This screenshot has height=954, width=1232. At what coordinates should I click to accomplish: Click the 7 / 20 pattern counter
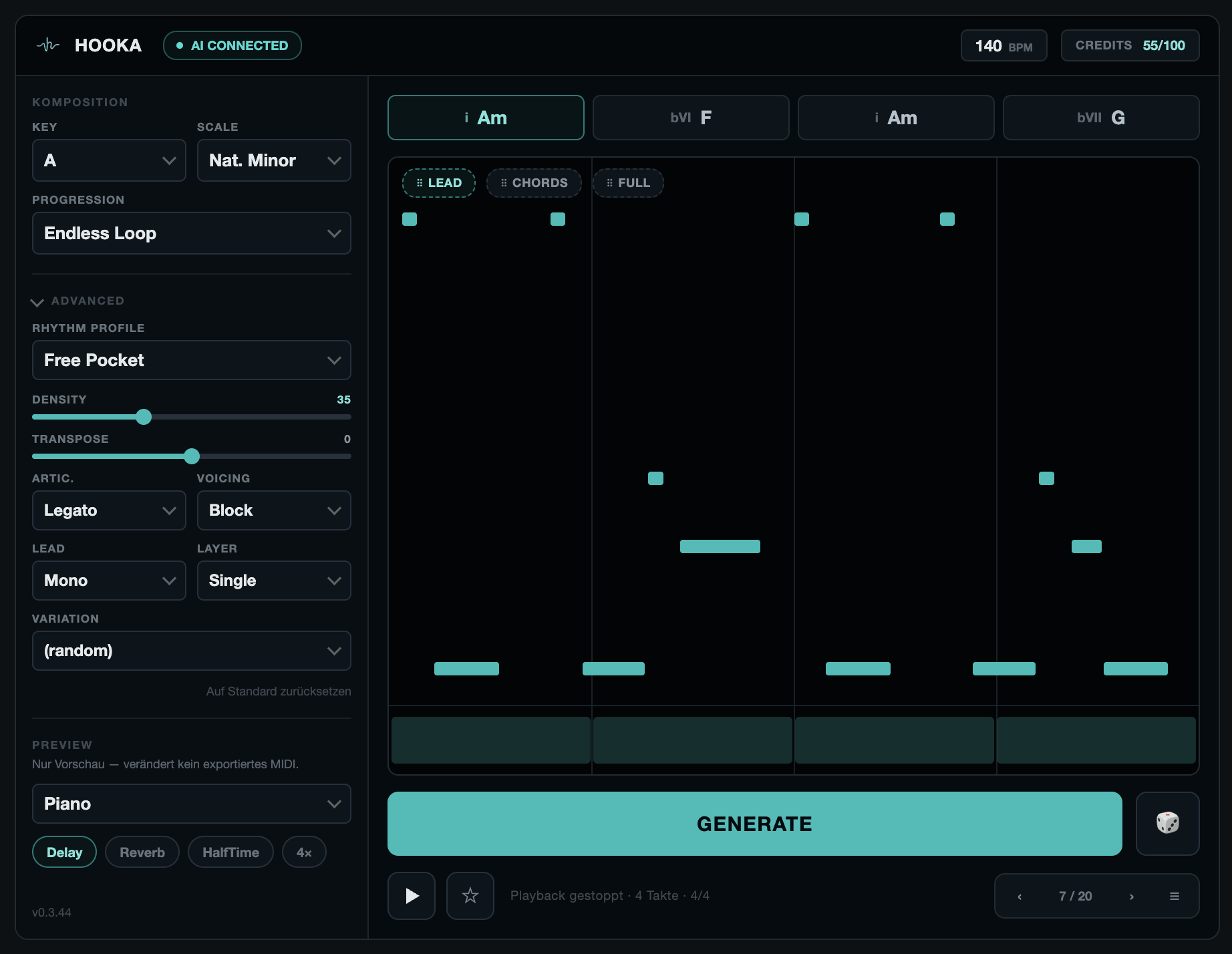1076,897
